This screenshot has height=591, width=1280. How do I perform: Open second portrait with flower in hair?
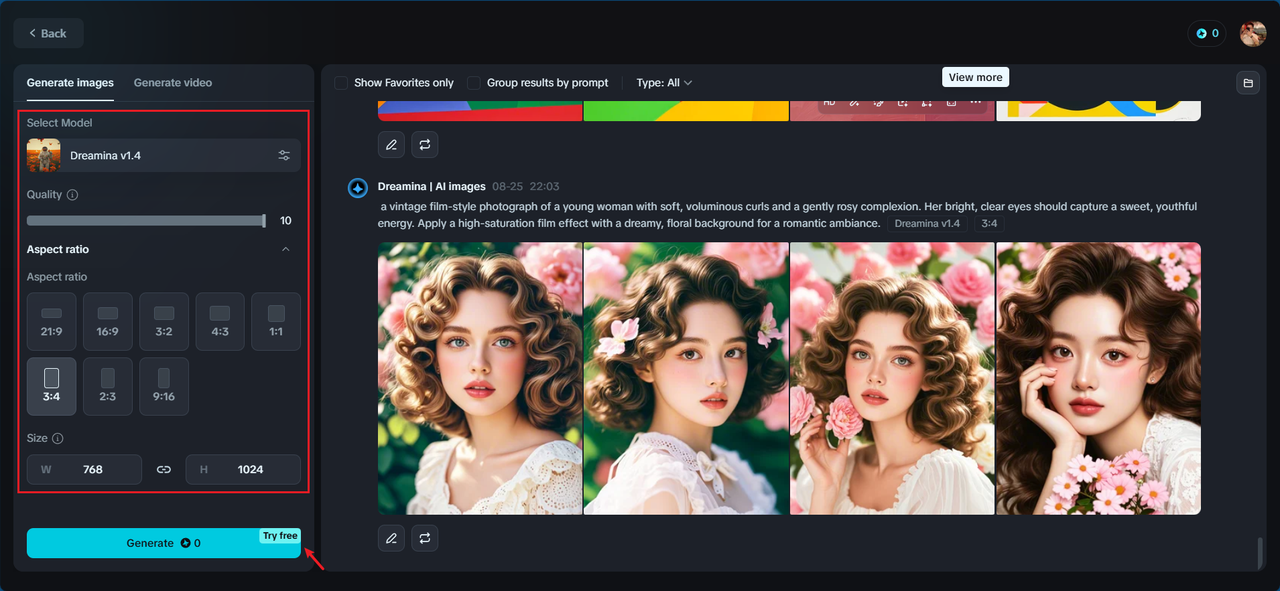(686, 378)
